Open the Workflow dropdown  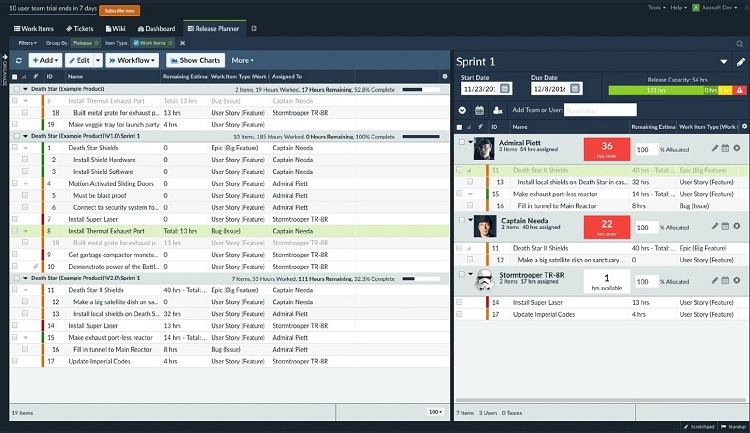[x=132, y=61]
